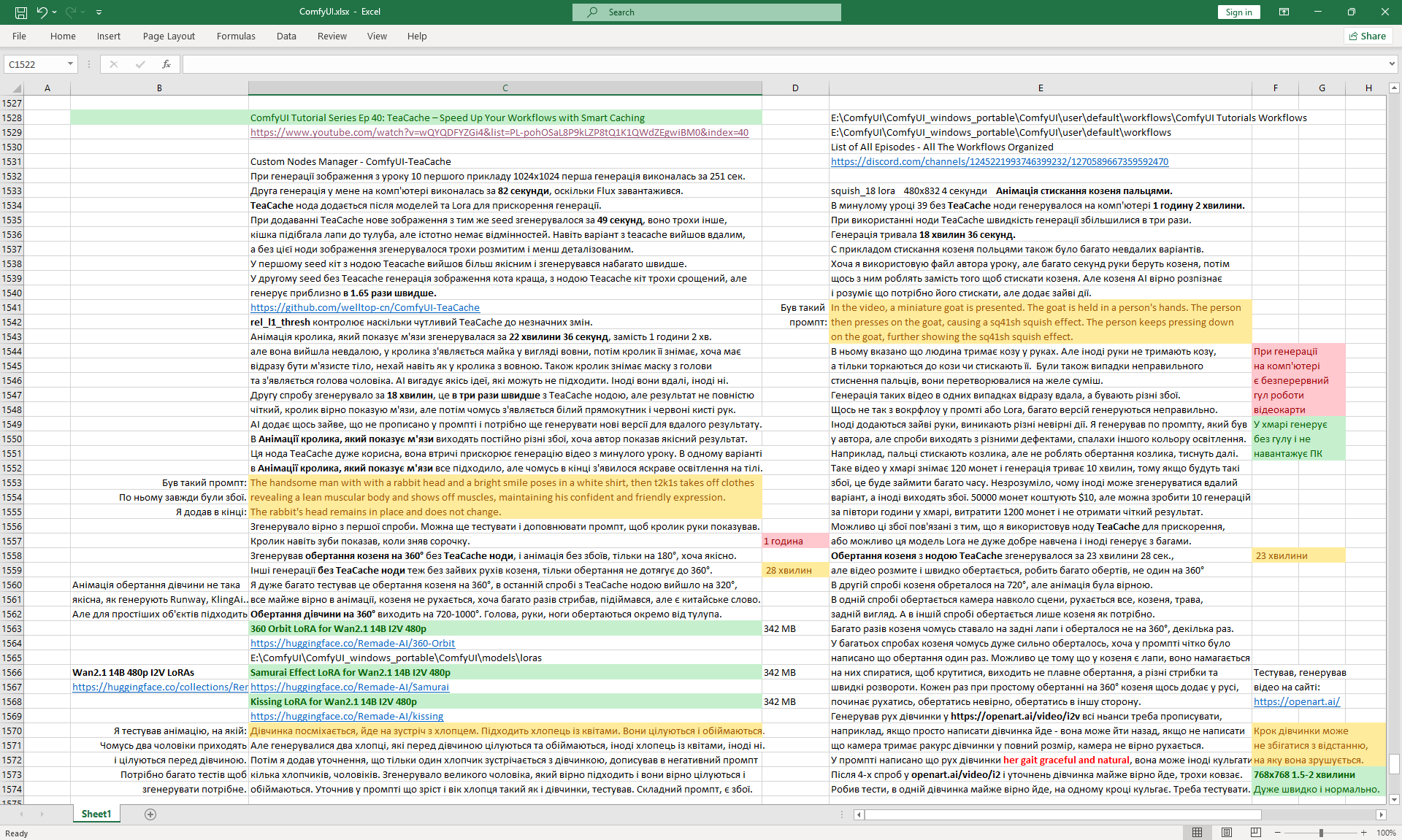Image resolution: width=1402 pixels, height=840 pixels.
Task: Switch to Page Layout view icon
Action: (x=1226, y=833)
